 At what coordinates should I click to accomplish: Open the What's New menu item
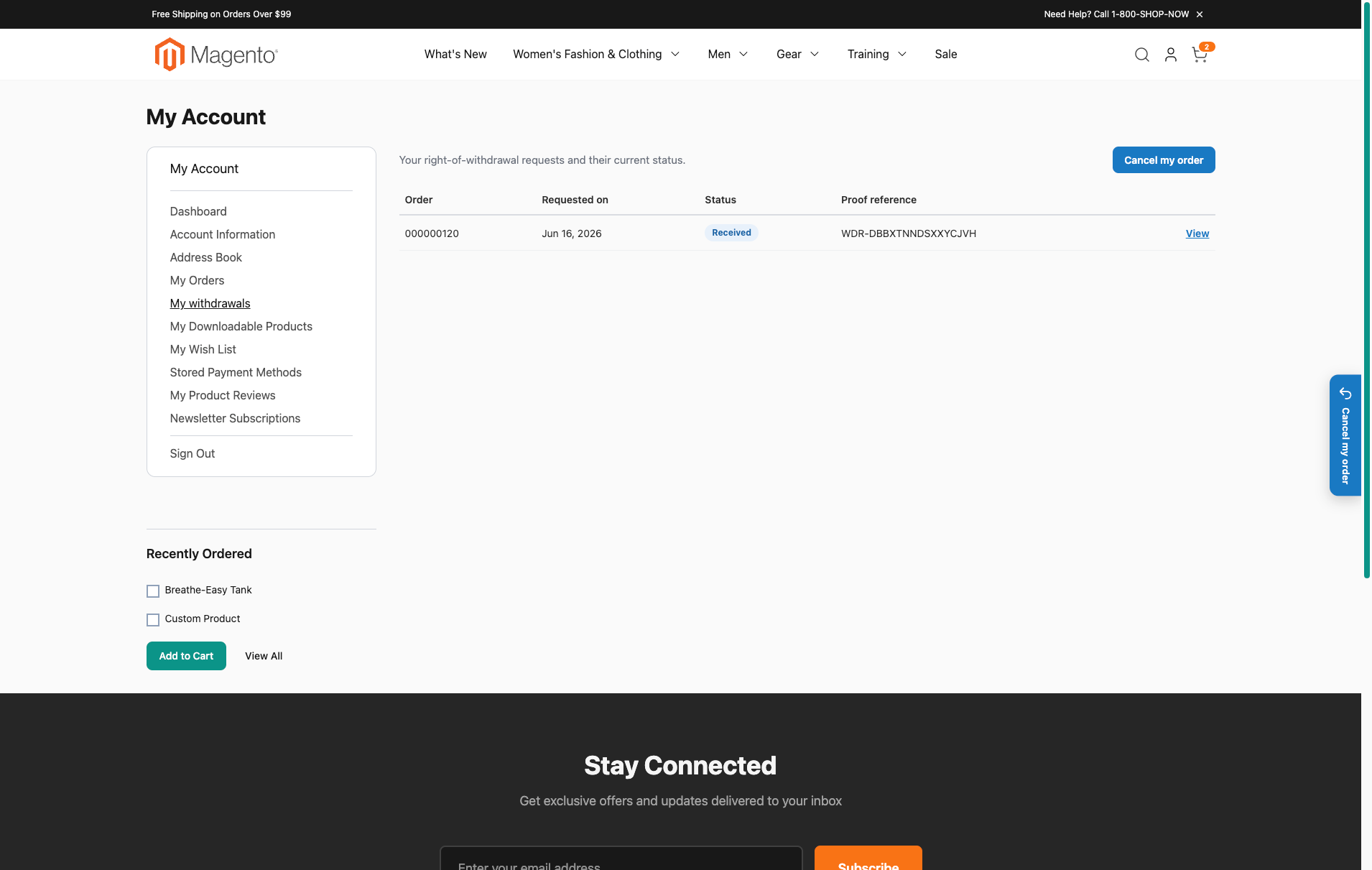pos(455,55)
